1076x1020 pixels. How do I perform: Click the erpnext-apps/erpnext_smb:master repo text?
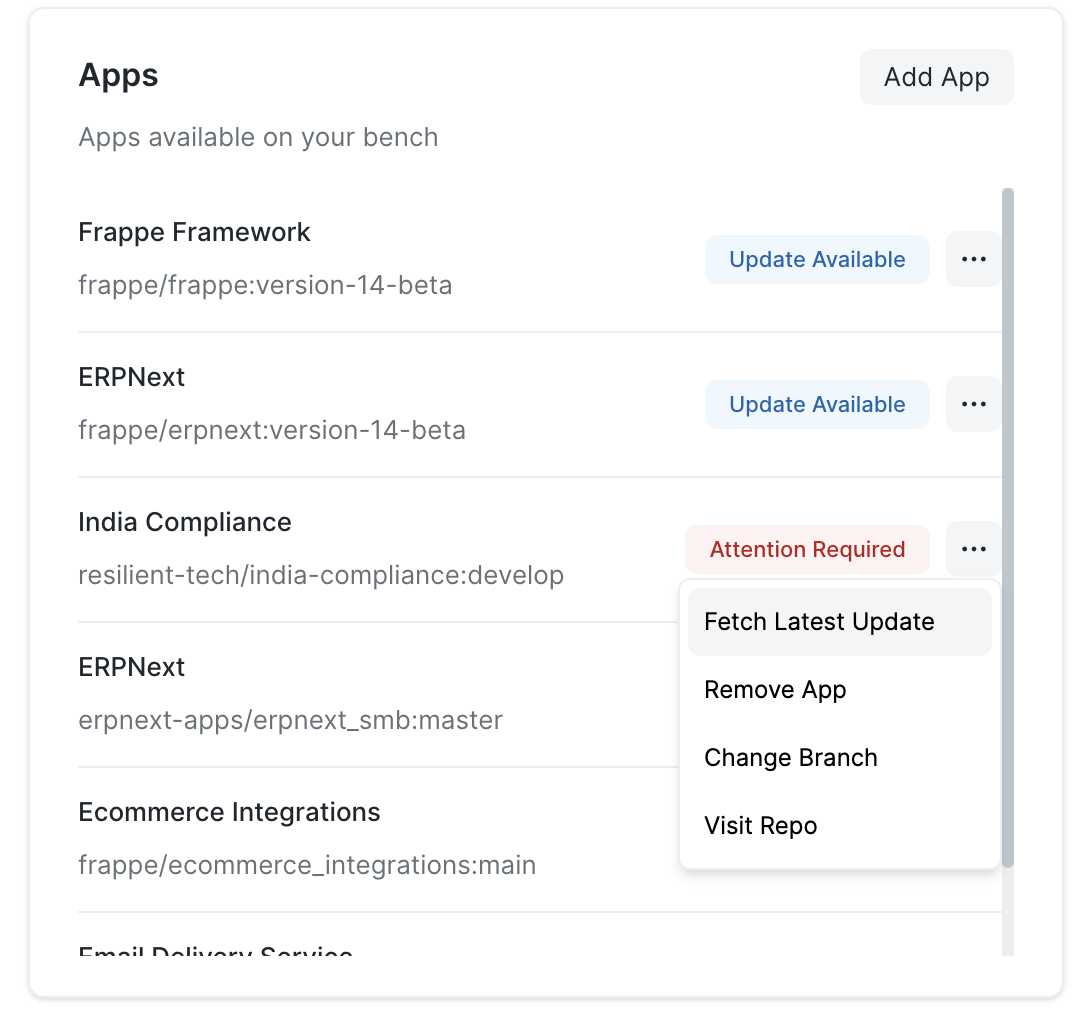(290, 720)
